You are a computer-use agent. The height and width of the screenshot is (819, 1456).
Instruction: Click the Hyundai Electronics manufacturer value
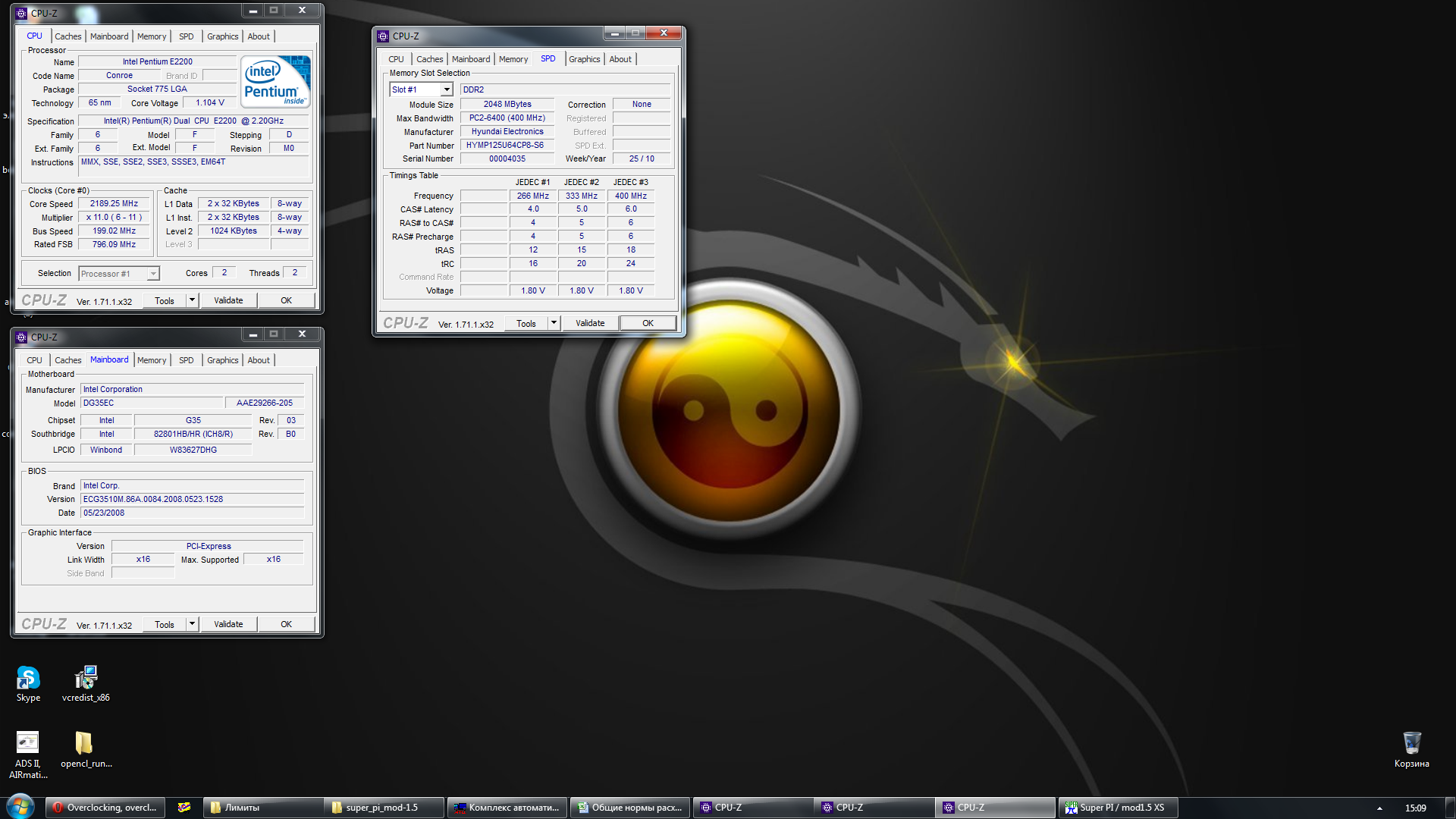(507, 131)
